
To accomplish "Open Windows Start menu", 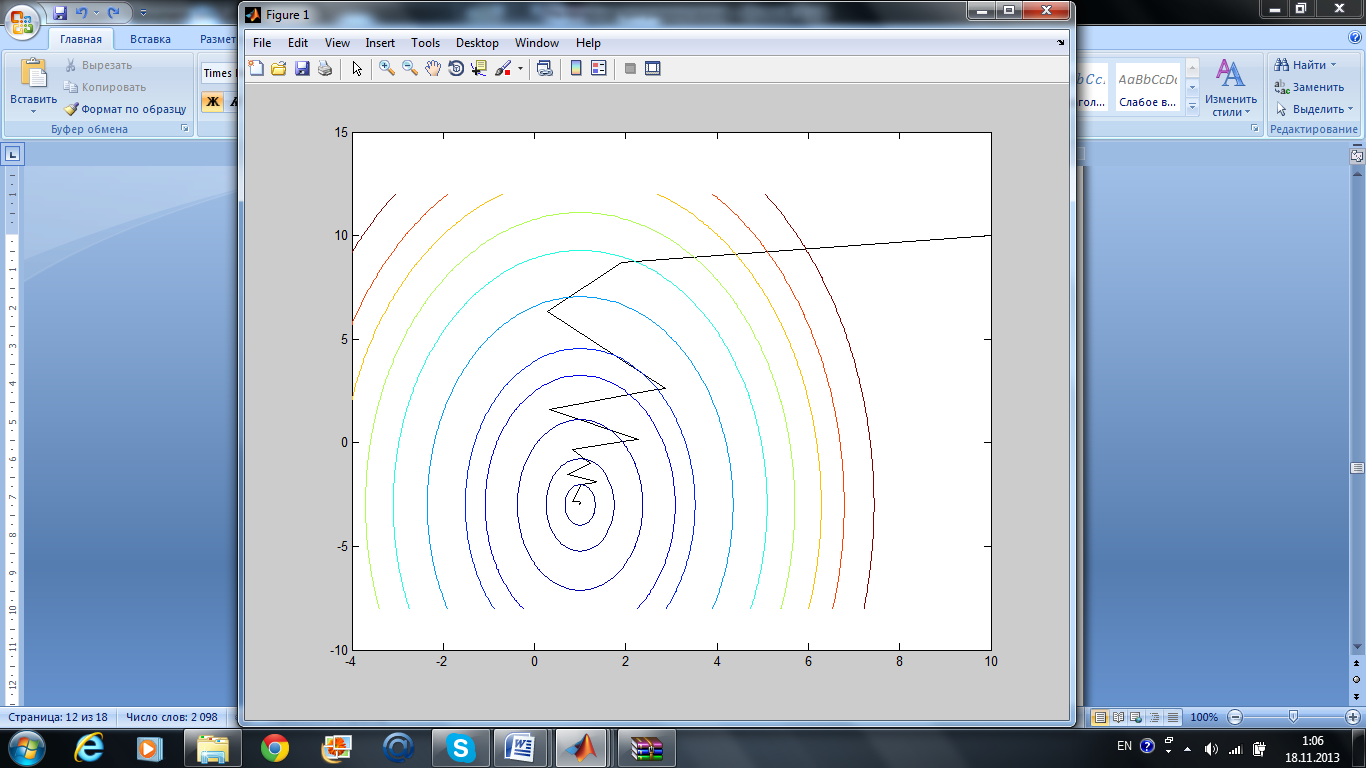I will 25,747.
